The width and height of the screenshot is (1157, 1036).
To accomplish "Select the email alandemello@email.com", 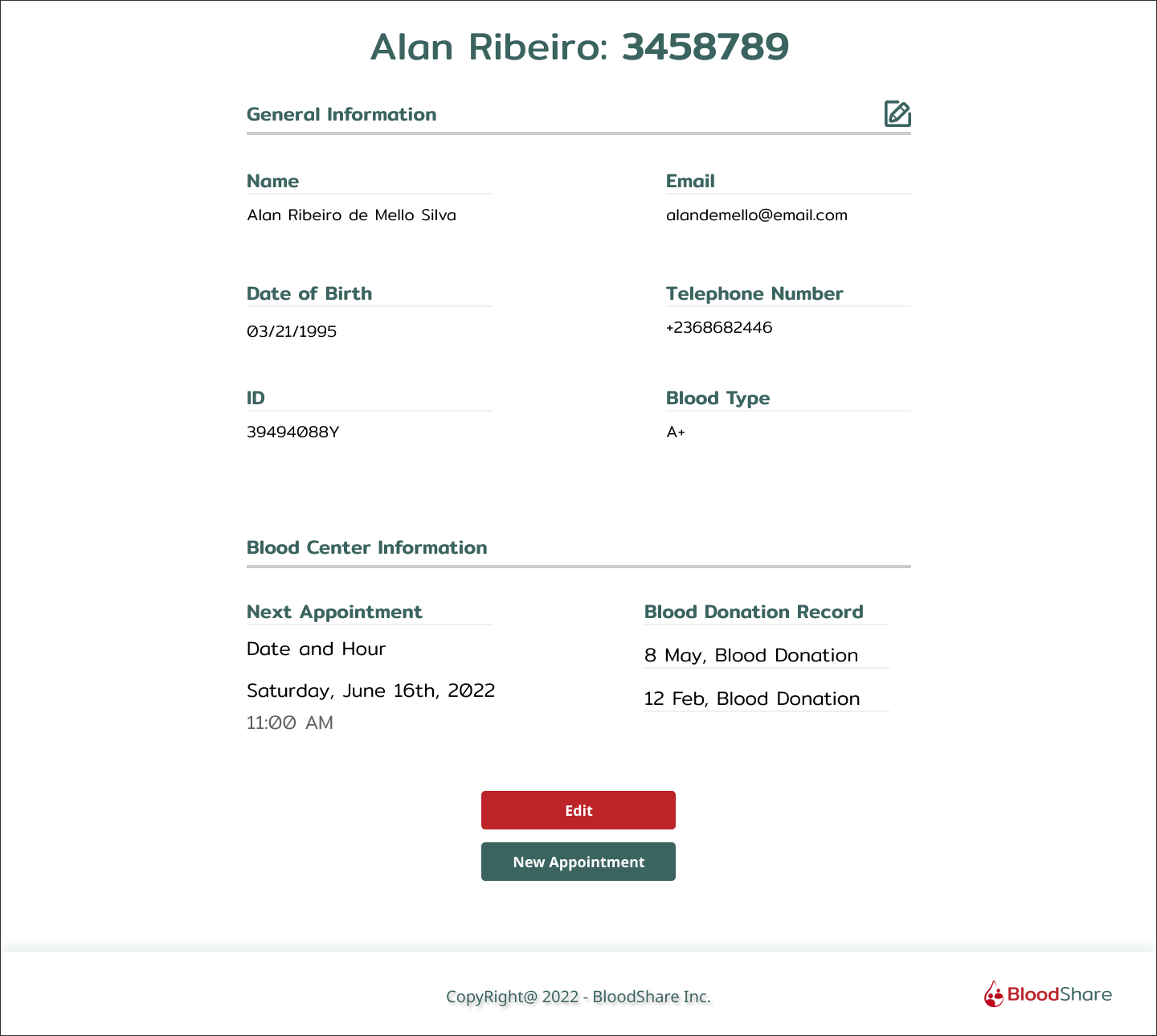I will 757,215.
